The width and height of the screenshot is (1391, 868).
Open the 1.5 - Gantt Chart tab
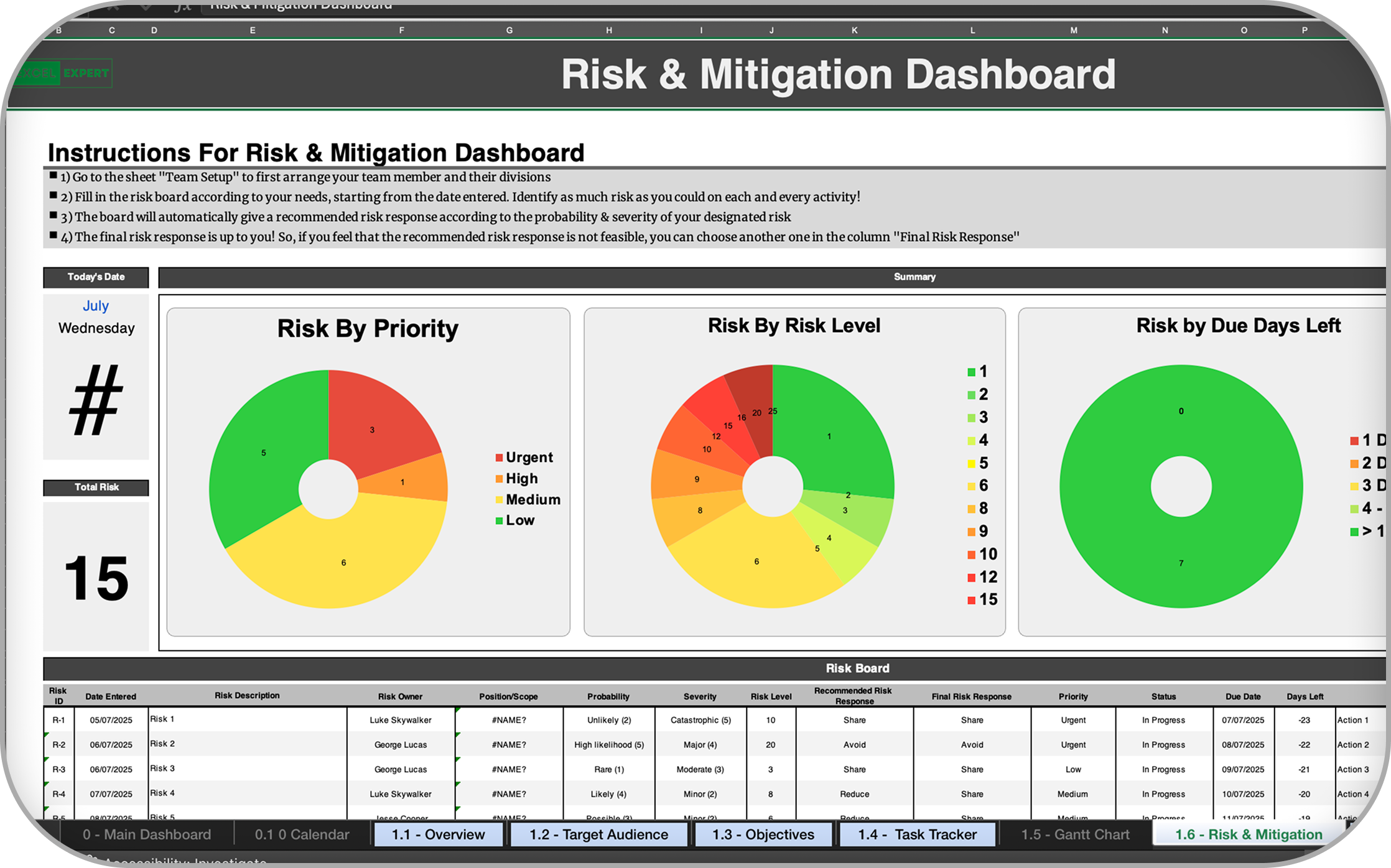(x=1075, y=834)
